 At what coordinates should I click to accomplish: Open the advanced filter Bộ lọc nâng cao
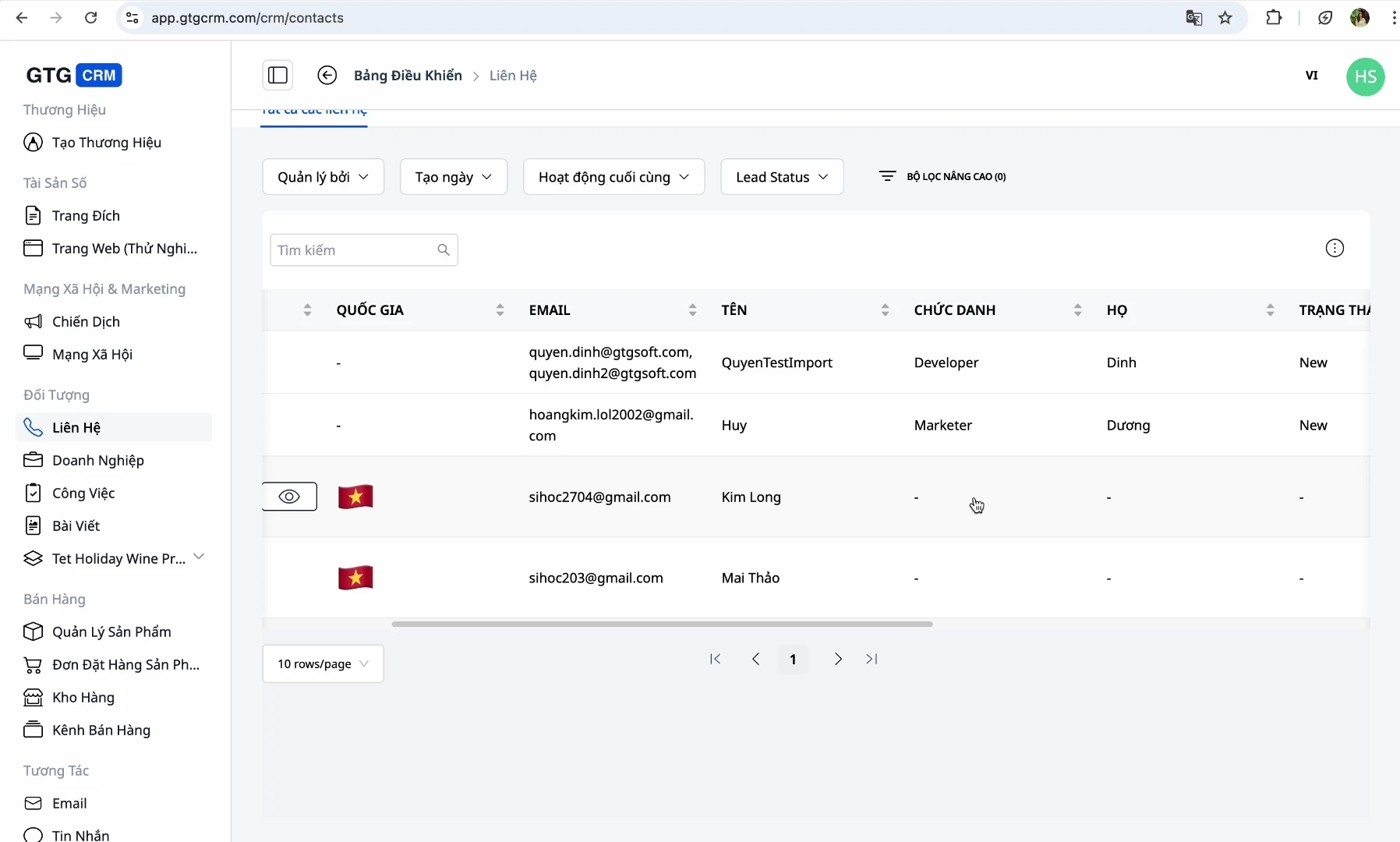click(942, 177)
